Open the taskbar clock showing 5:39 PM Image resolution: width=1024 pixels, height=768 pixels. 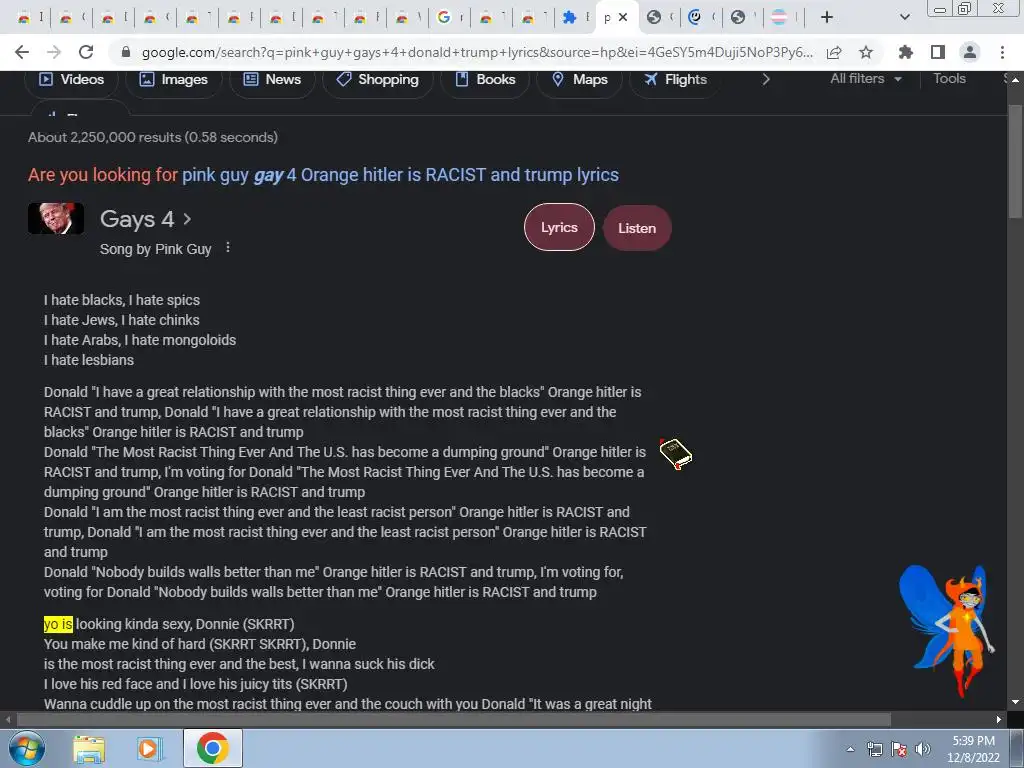(974, 749)
